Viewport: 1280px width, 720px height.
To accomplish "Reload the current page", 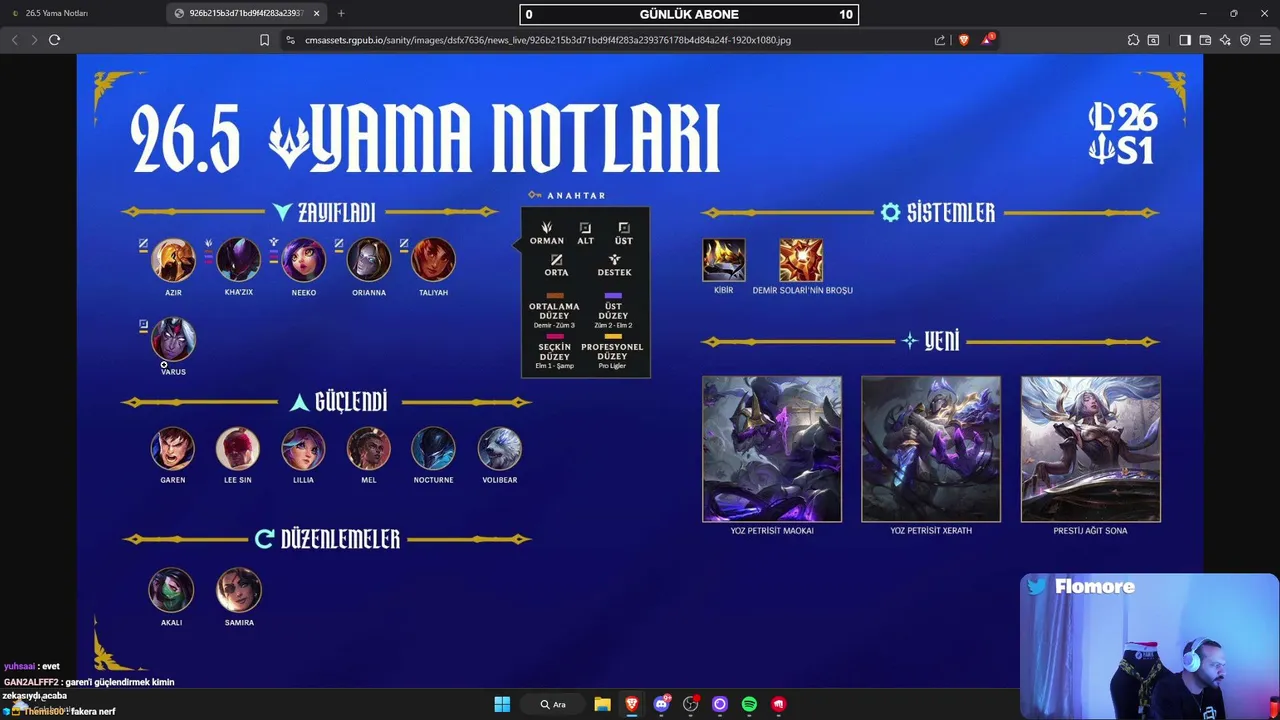I will tap(54, 40).
